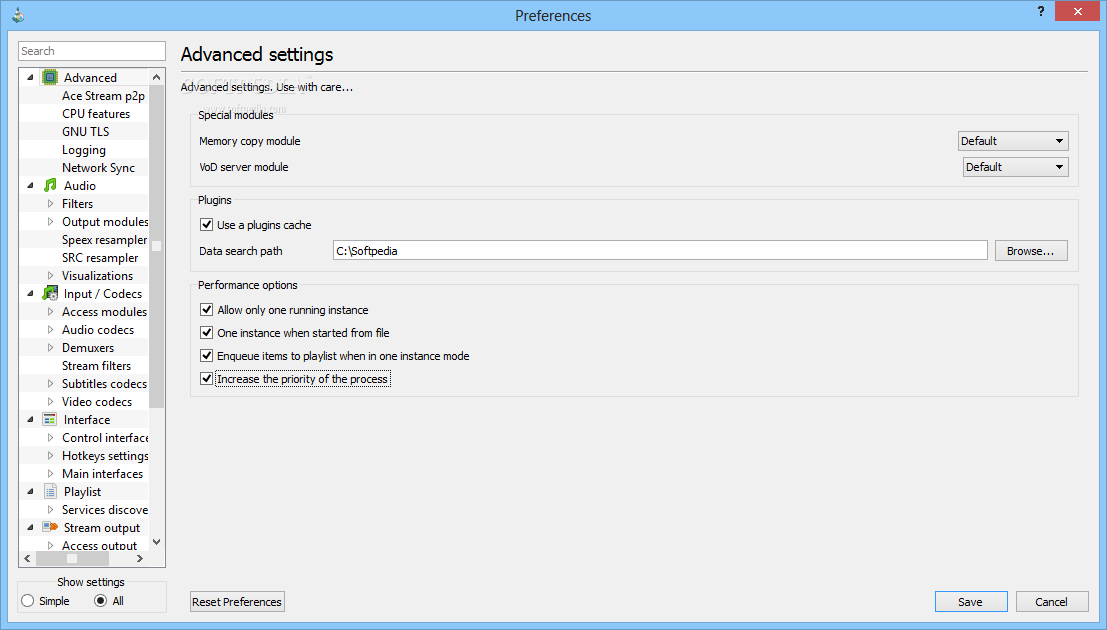
Task: Click the Advanced chip icon in tree
Action: tap(50, 77)
